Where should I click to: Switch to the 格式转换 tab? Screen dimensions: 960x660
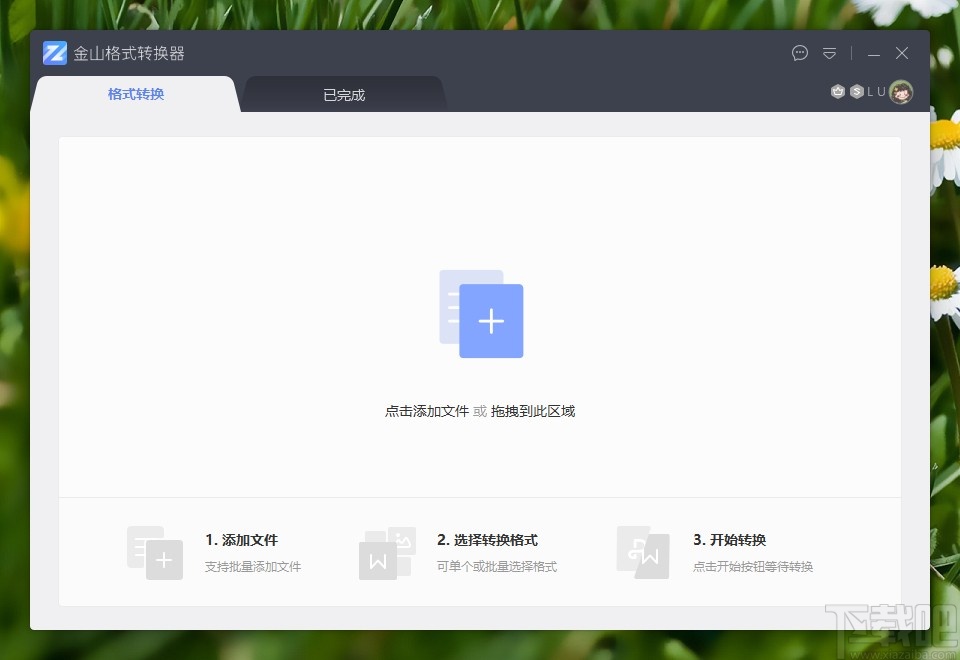tap(135, 93)
